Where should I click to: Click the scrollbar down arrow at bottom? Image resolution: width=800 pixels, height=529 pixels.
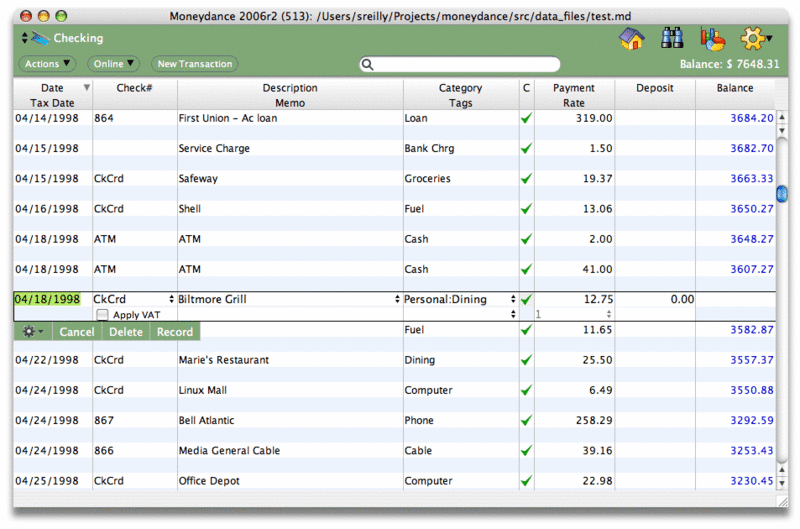pos(782,483)
